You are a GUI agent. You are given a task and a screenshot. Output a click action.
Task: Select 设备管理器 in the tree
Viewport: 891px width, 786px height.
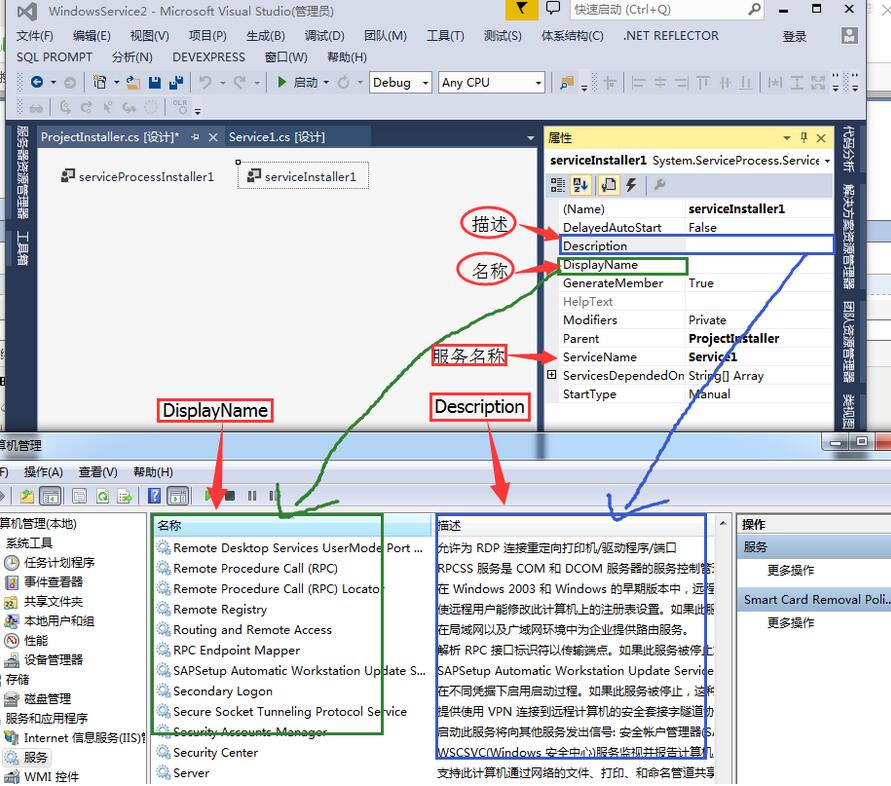click(x=53, y=660)
